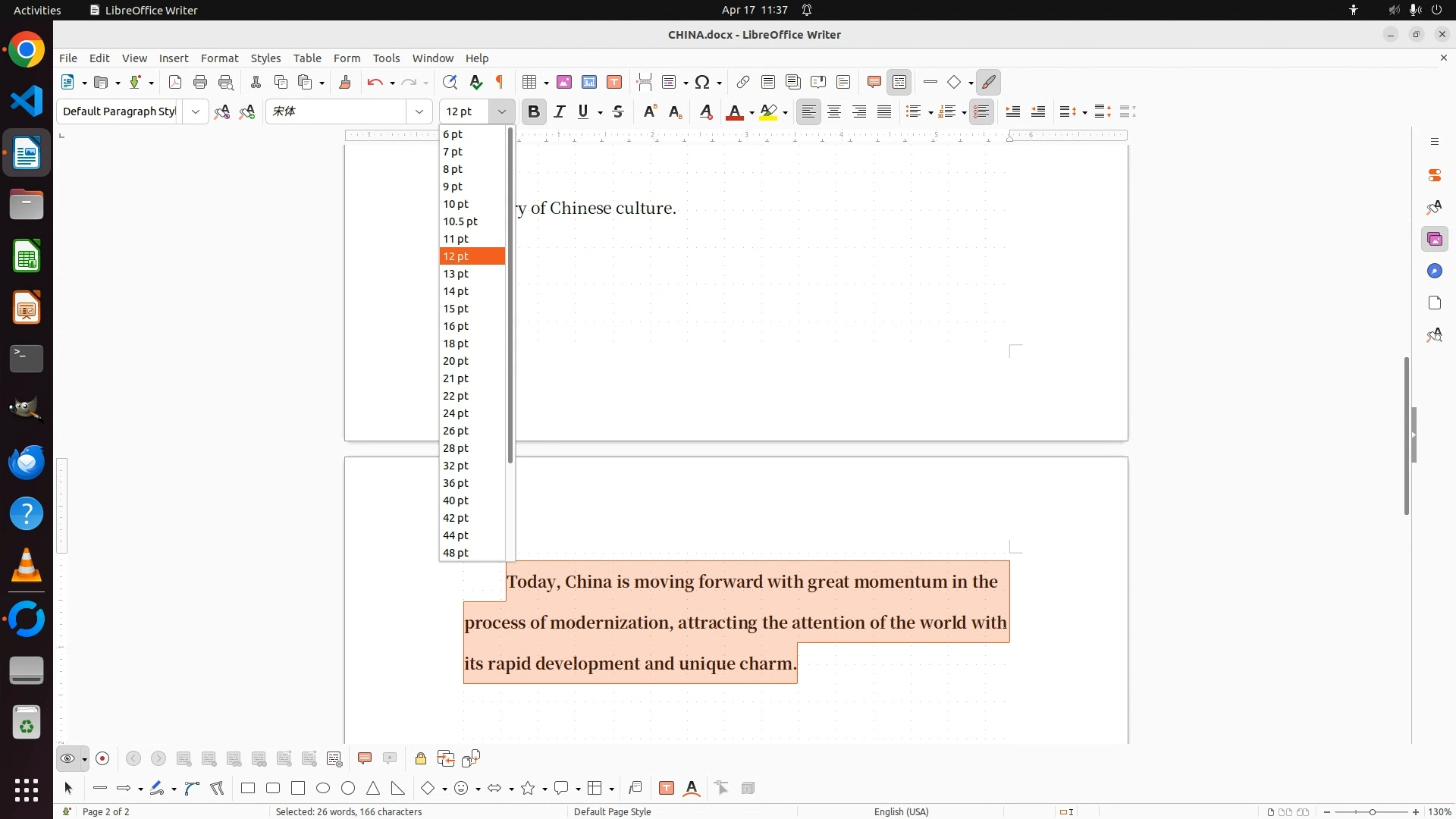Toggle Italic formatting on
This screenshot has height=819, width=1456.
point(560,112)
